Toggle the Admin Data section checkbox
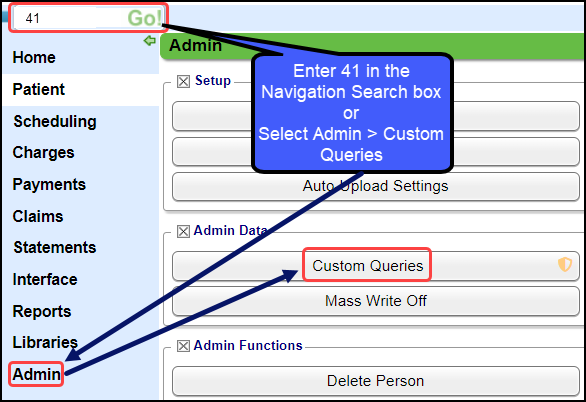586x402 pixels. 183,231
